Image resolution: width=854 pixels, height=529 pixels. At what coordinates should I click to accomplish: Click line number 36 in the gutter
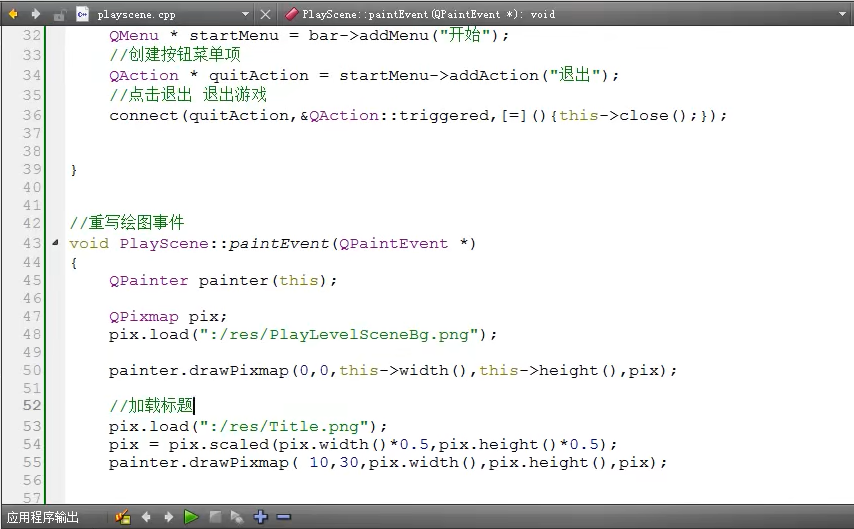coord(32,115)
